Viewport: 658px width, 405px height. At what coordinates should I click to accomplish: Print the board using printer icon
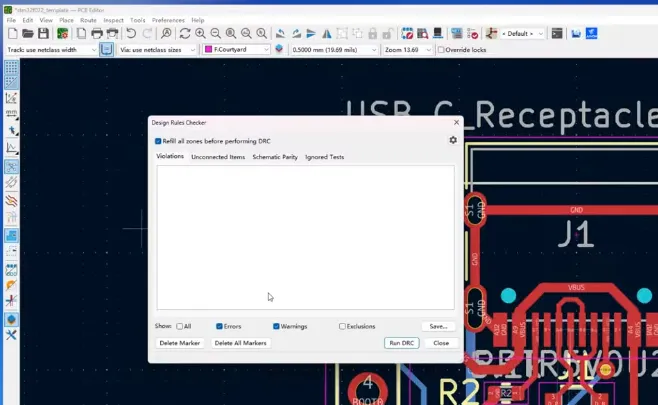pos(97,34)
